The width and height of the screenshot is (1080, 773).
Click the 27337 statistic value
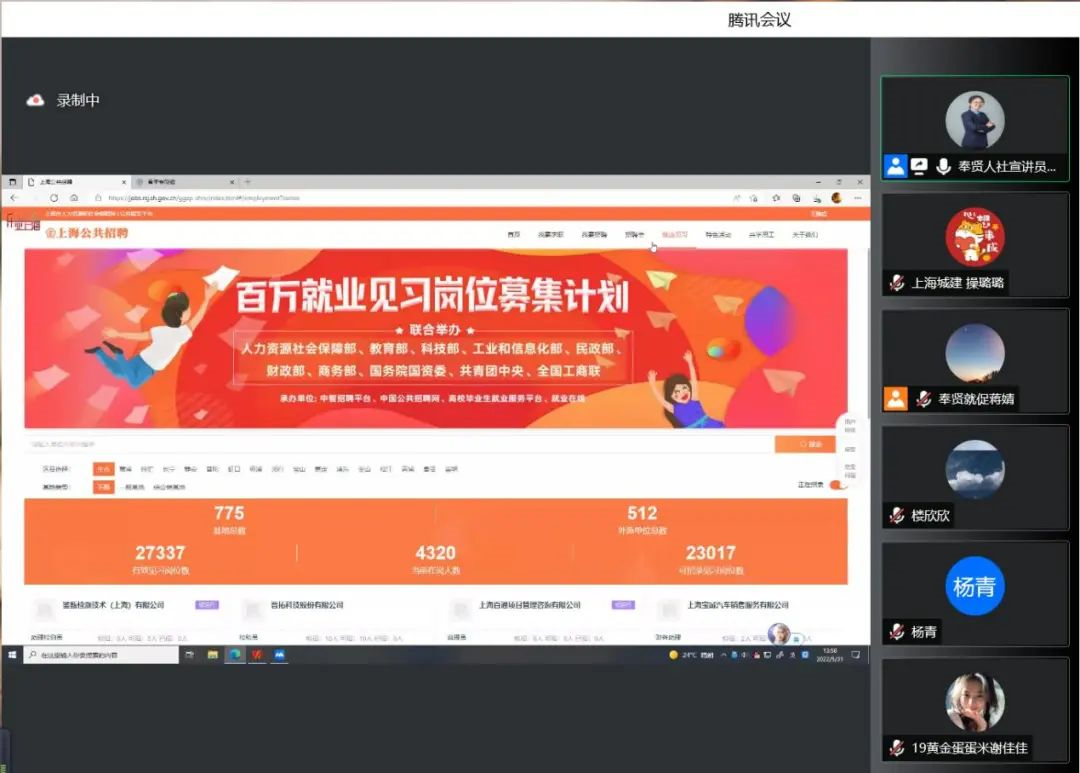click(x=160, y=553)
